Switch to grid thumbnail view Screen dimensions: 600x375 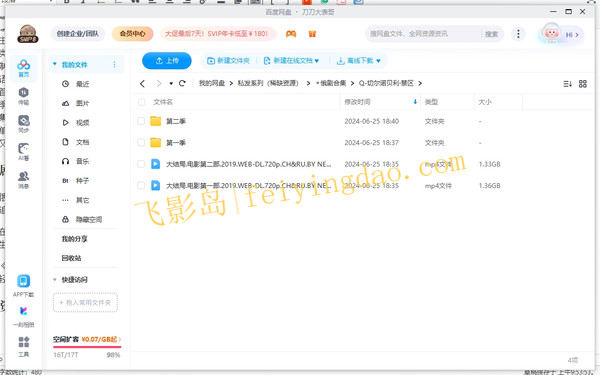pyautogui.click(x=583, y=84)
